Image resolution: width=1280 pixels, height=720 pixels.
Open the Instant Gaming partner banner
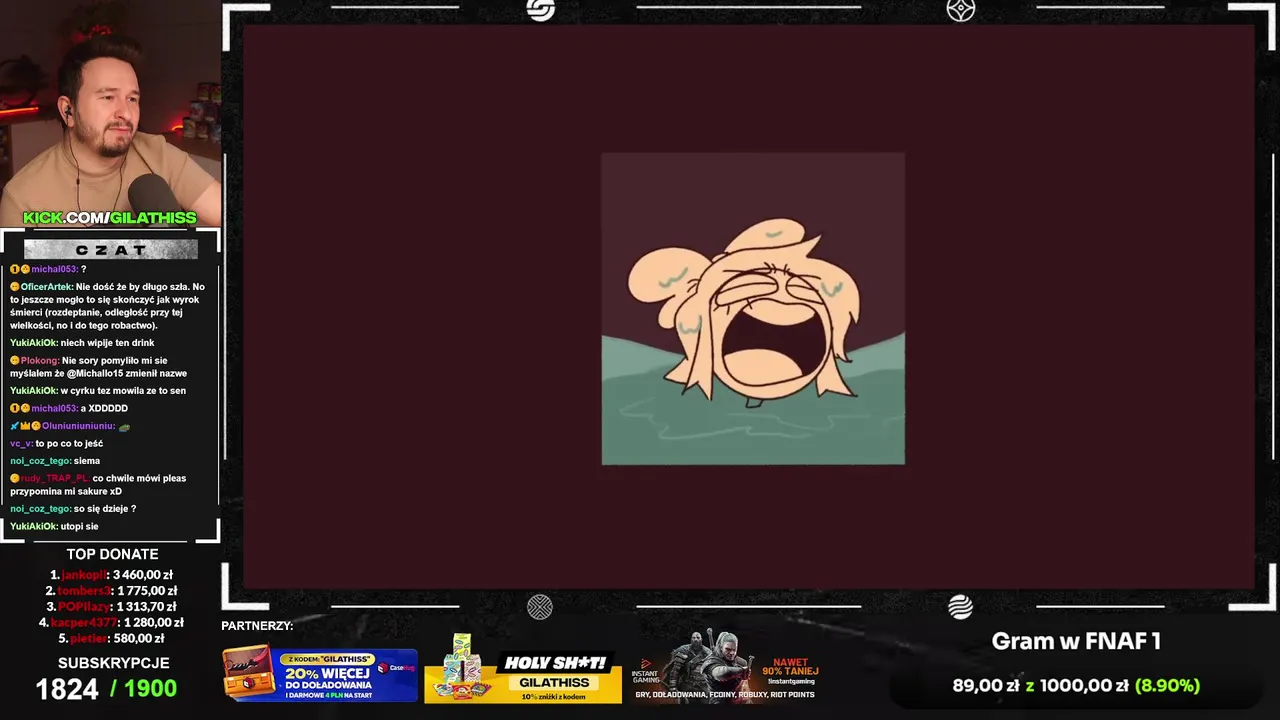(726, 666)
